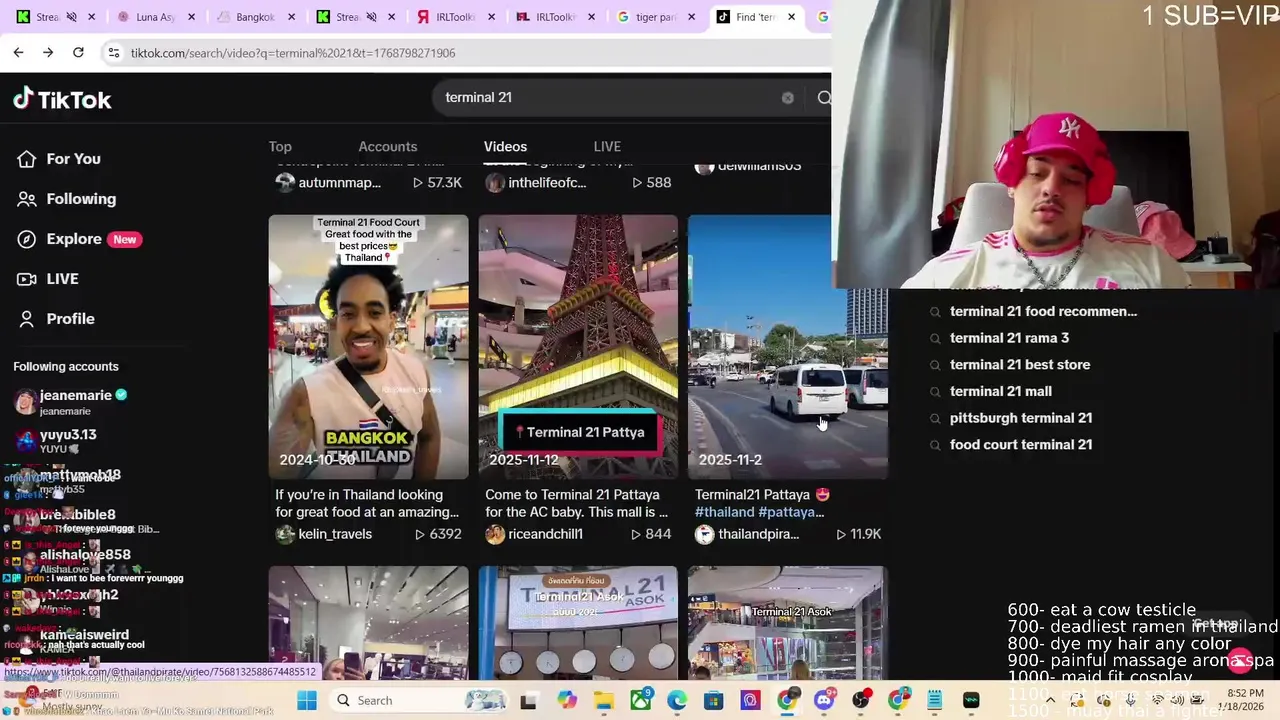This screenshot has height=720, width=1280.
Task: Open the Terminal 21 Food Court video
Action: coord(368,346)
